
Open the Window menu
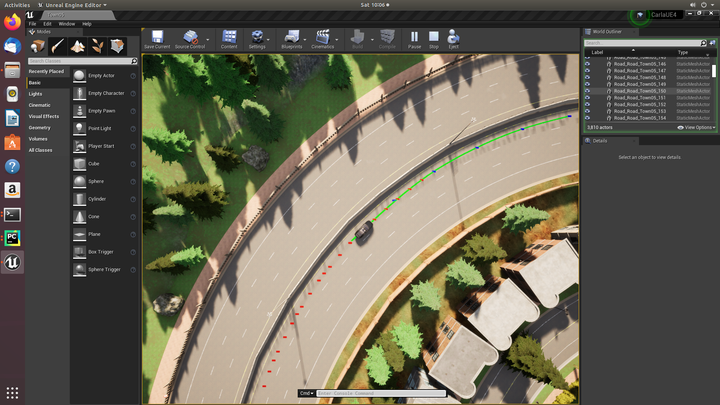[67, 24]
